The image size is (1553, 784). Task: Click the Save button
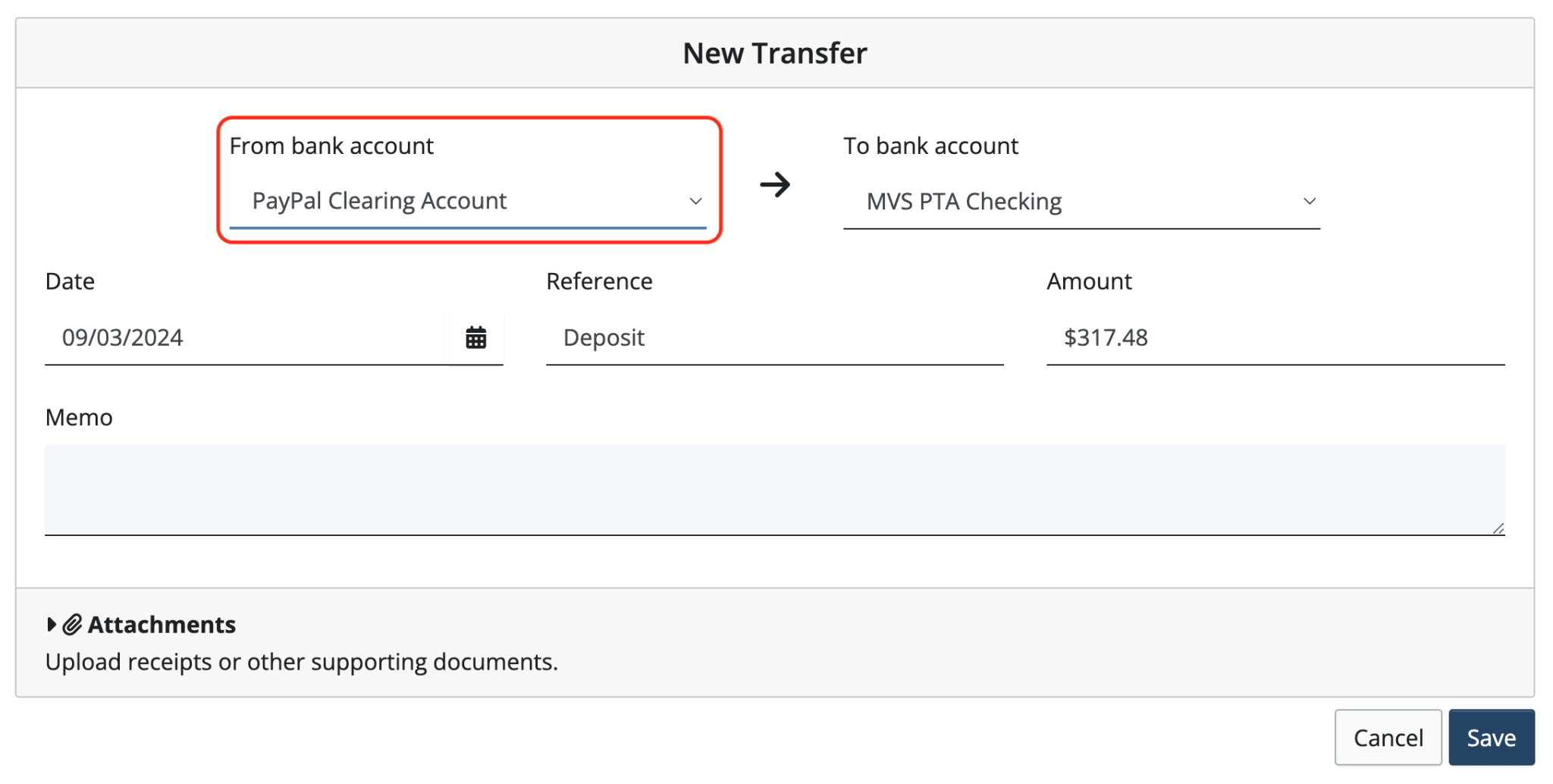click(x=1491, y=736)
